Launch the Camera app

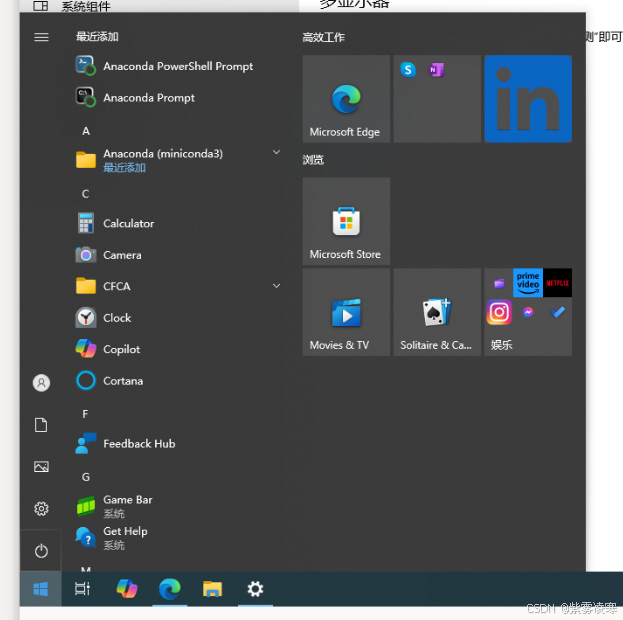178,255
